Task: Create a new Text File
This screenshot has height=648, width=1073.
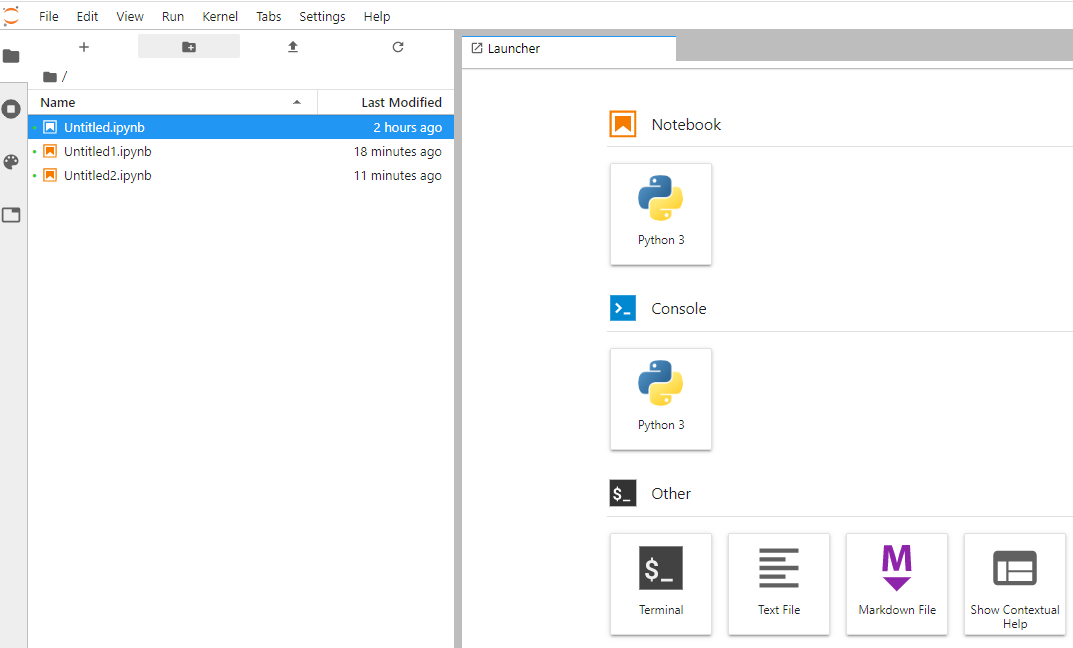Action: (779, 584)
